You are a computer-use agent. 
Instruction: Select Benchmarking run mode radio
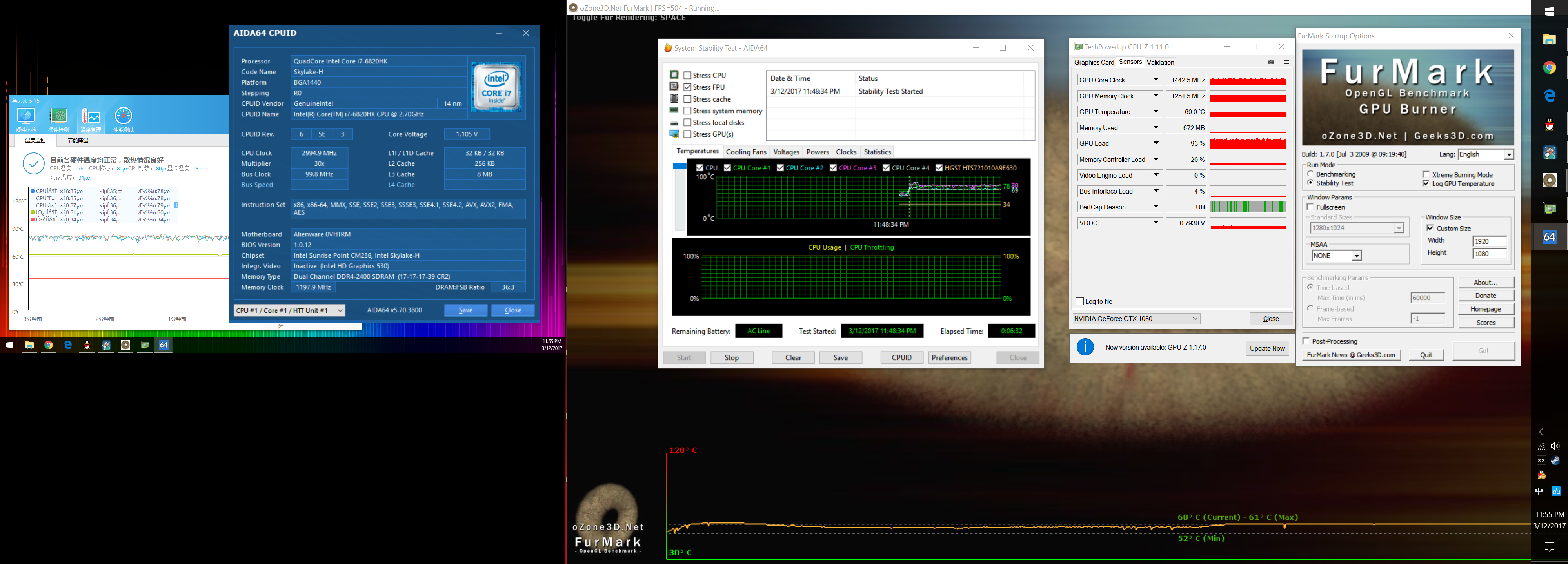tap(1310, 174)
